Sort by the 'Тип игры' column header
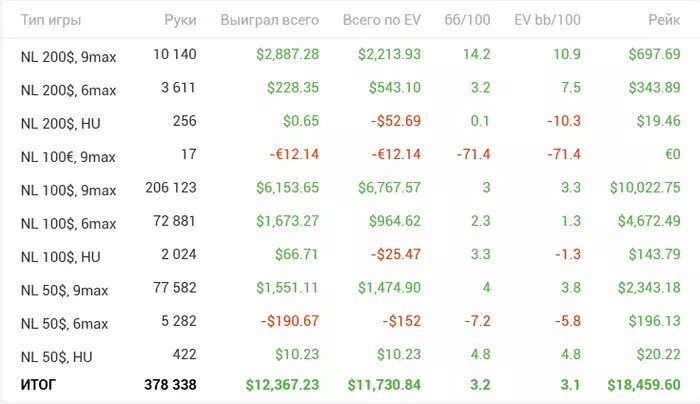Screen dimensions: 700x404 click(50, 20)
